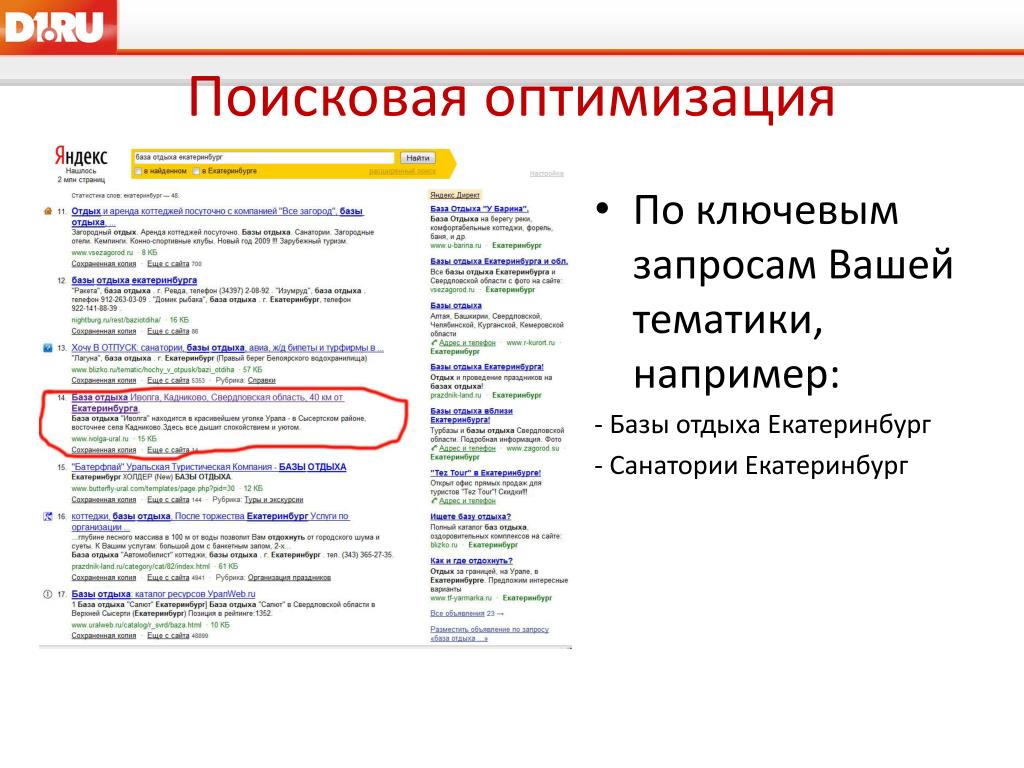
Task: Click the text "- Санатории Екатеринбург"
Action: click(751, 466)
